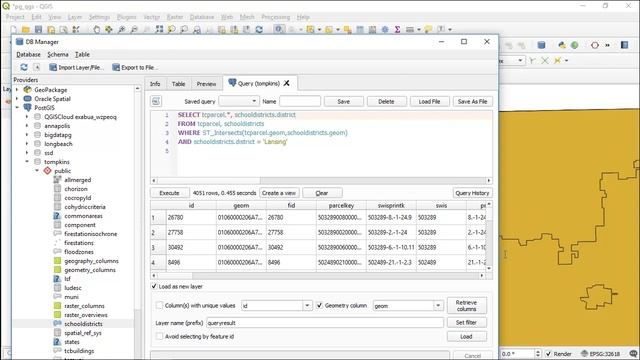This screenshot has width=640, height=360.
Task: Collapse the PostGIS provider node
Action: point(17,108)
